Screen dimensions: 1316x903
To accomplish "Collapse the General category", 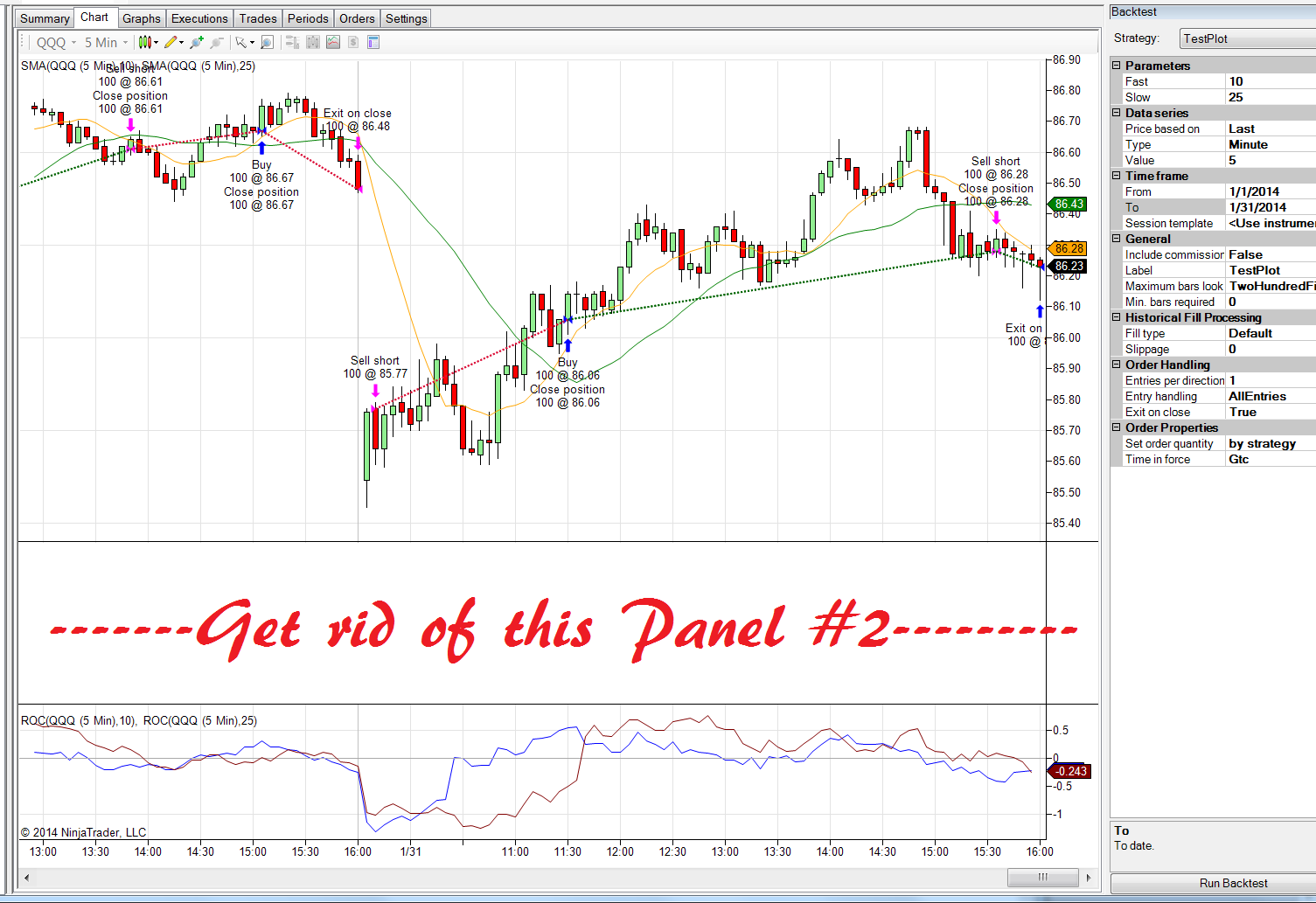I will click(x=1117, y=239).
